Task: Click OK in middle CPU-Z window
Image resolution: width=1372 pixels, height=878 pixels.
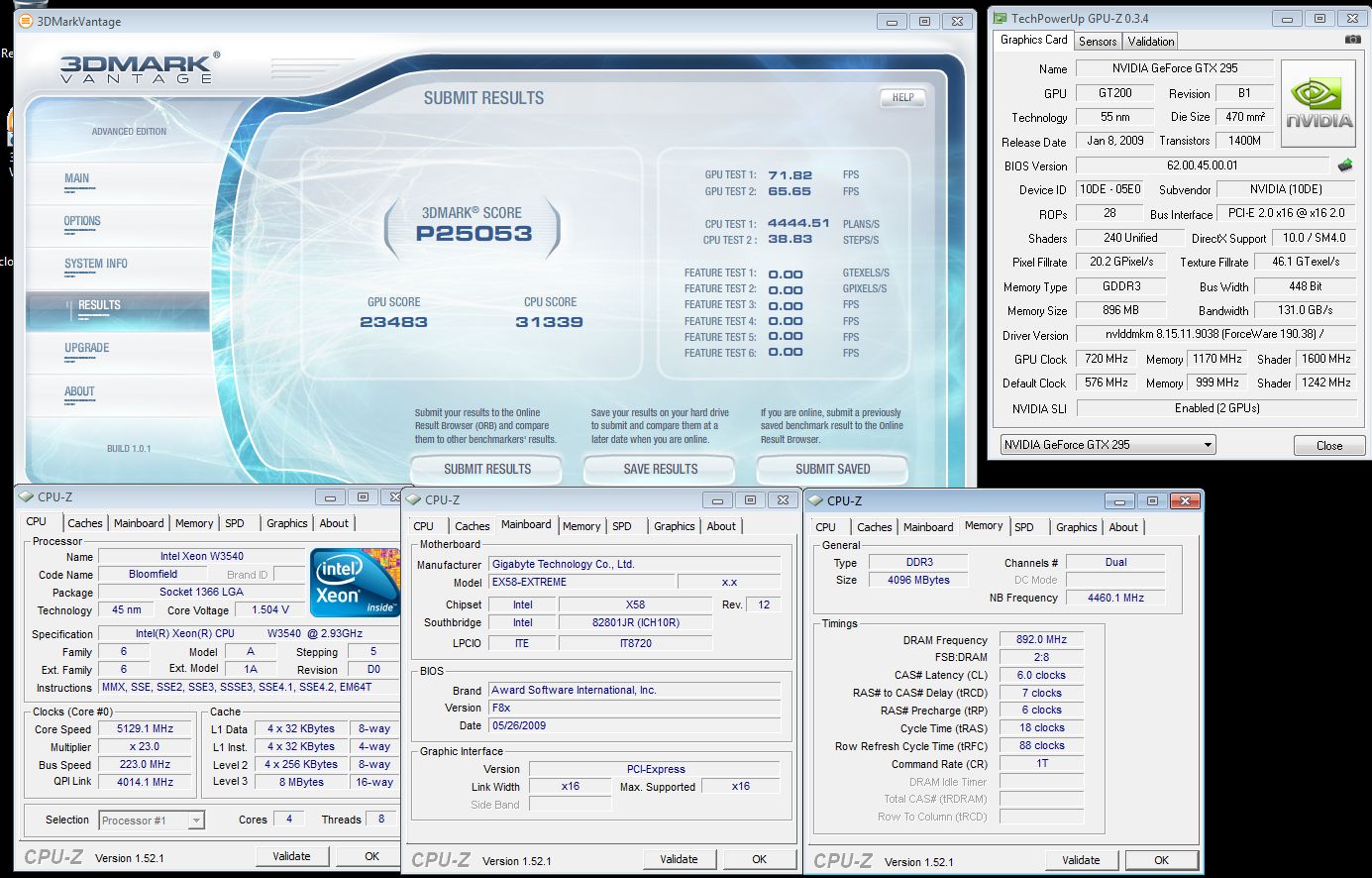Action: [x=759, y=859]
